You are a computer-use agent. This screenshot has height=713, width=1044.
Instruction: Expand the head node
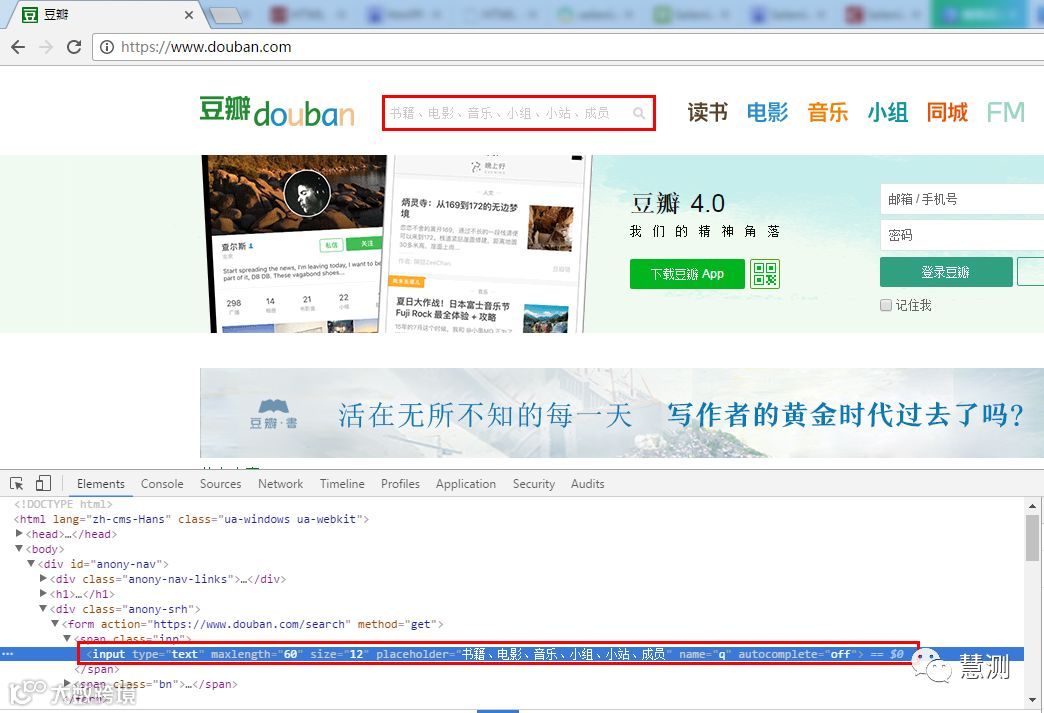click(19, 534)
